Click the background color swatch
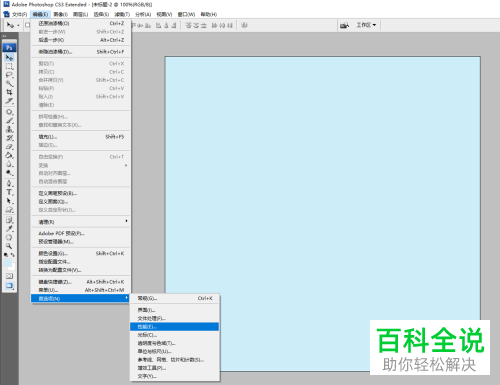500x385 pixels. point(12,268)
